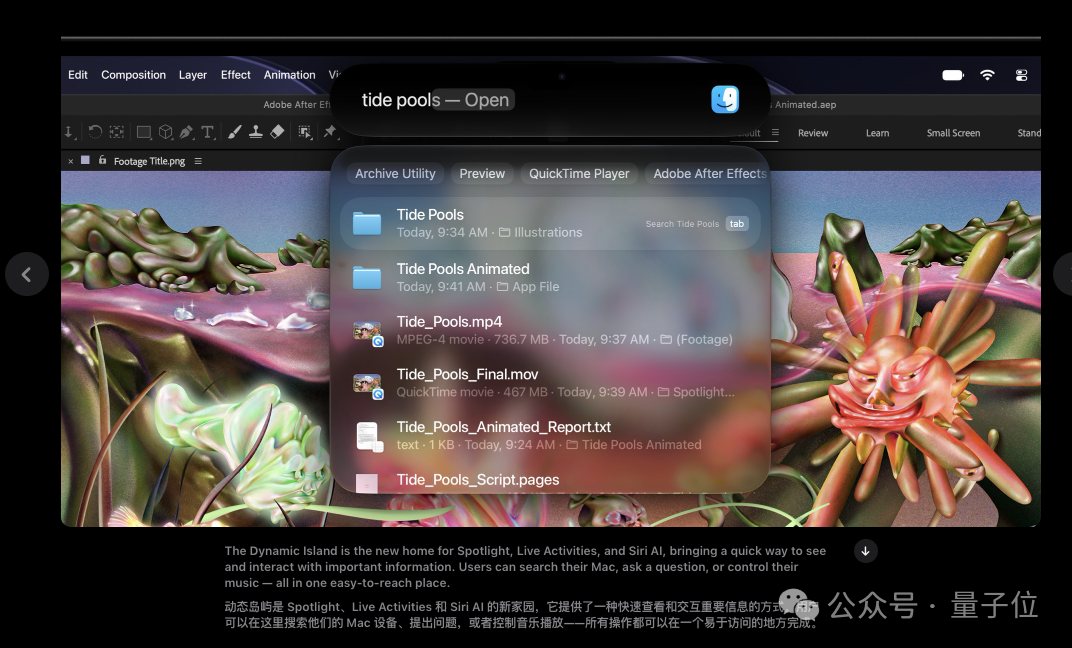Click the App File folder path text
Viewport: 1072px width, 648px height.
535,287
